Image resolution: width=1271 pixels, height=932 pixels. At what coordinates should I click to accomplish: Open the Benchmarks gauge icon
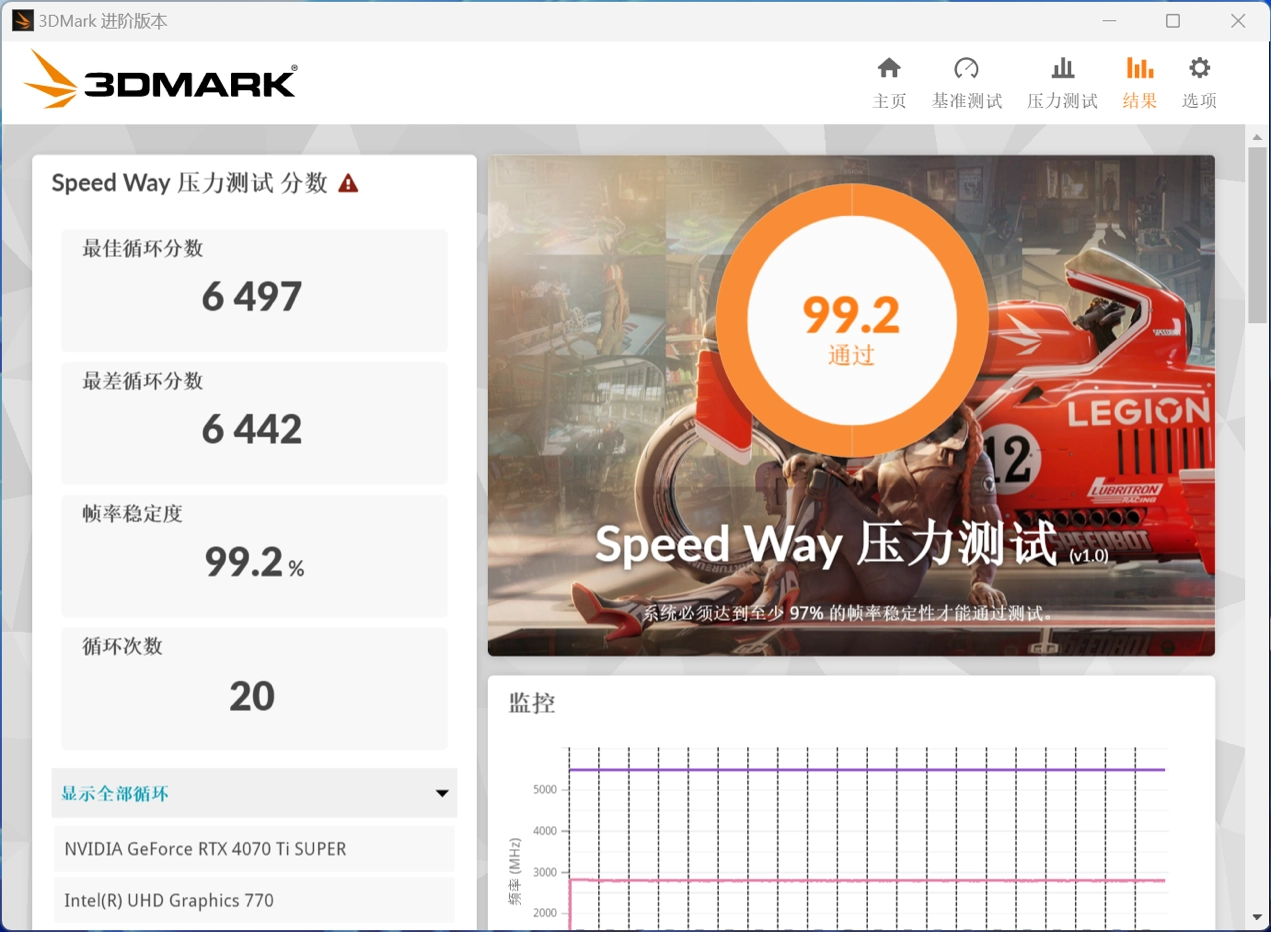(966, 68)
